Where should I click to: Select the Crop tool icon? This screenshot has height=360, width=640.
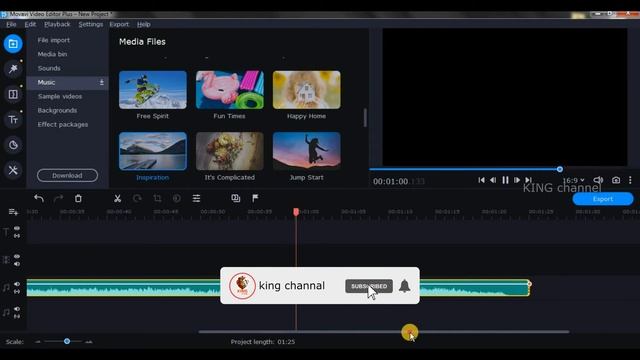tap(157, 198)
